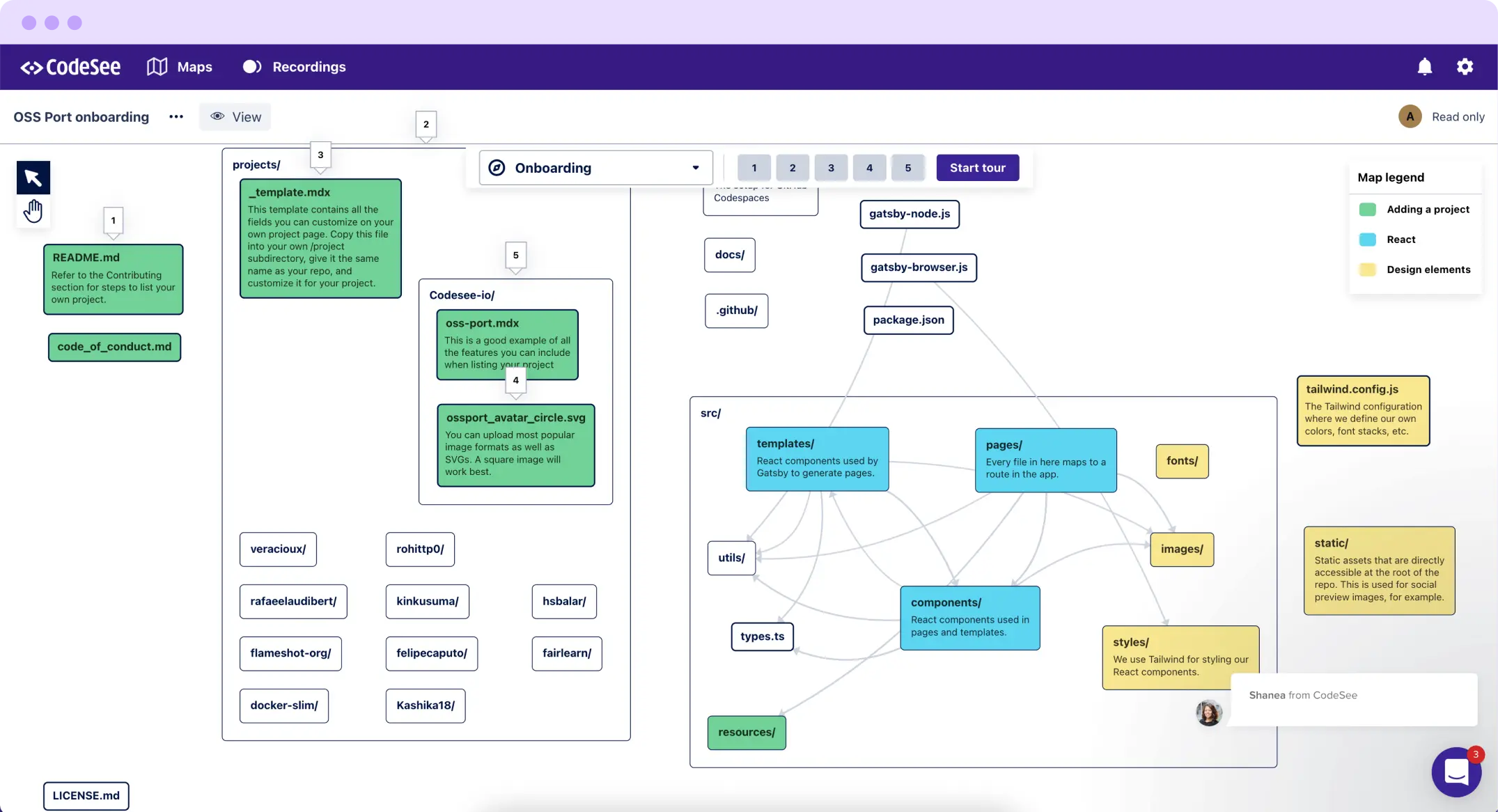Open the settings gear

point(1465,66)
